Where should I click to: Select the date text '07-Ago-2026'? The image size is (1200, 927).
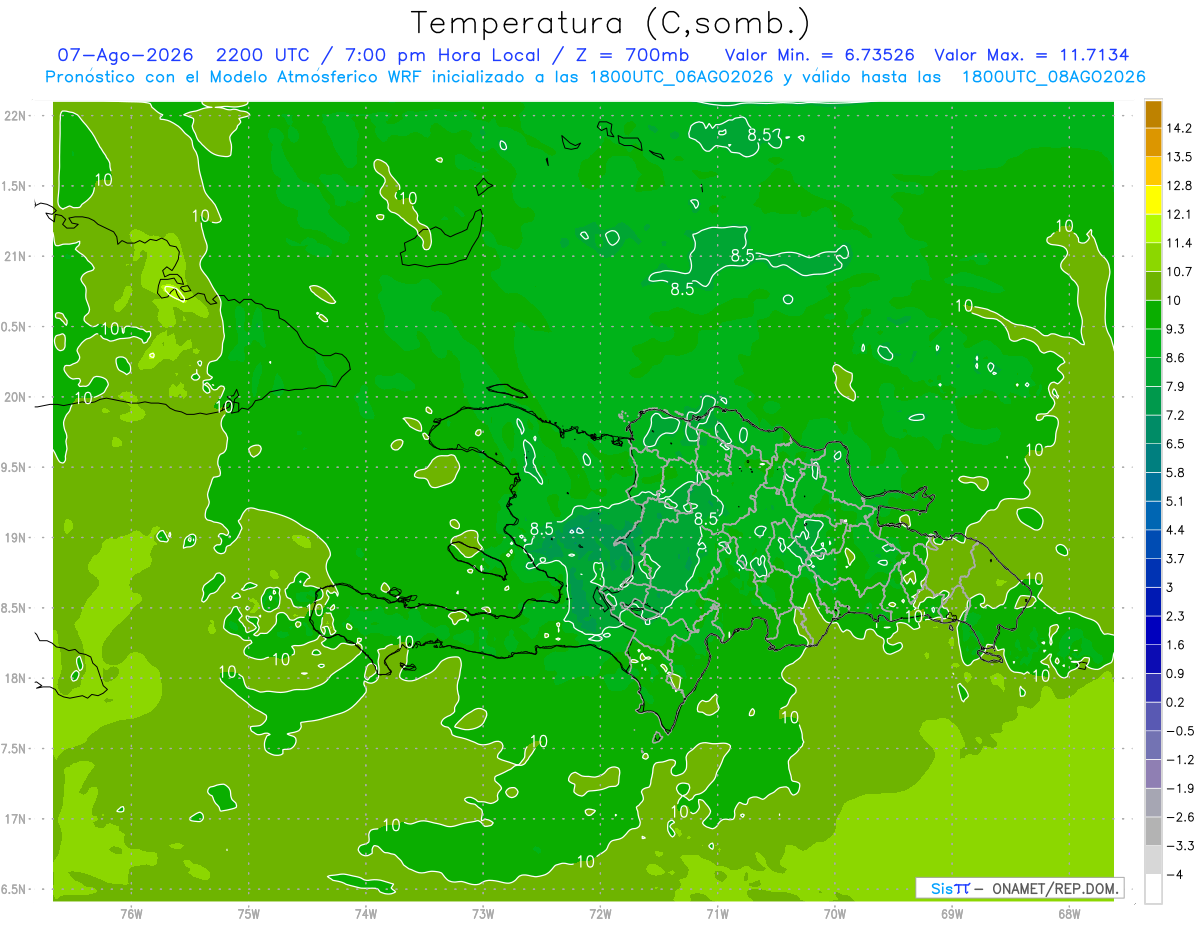point(125,55)
